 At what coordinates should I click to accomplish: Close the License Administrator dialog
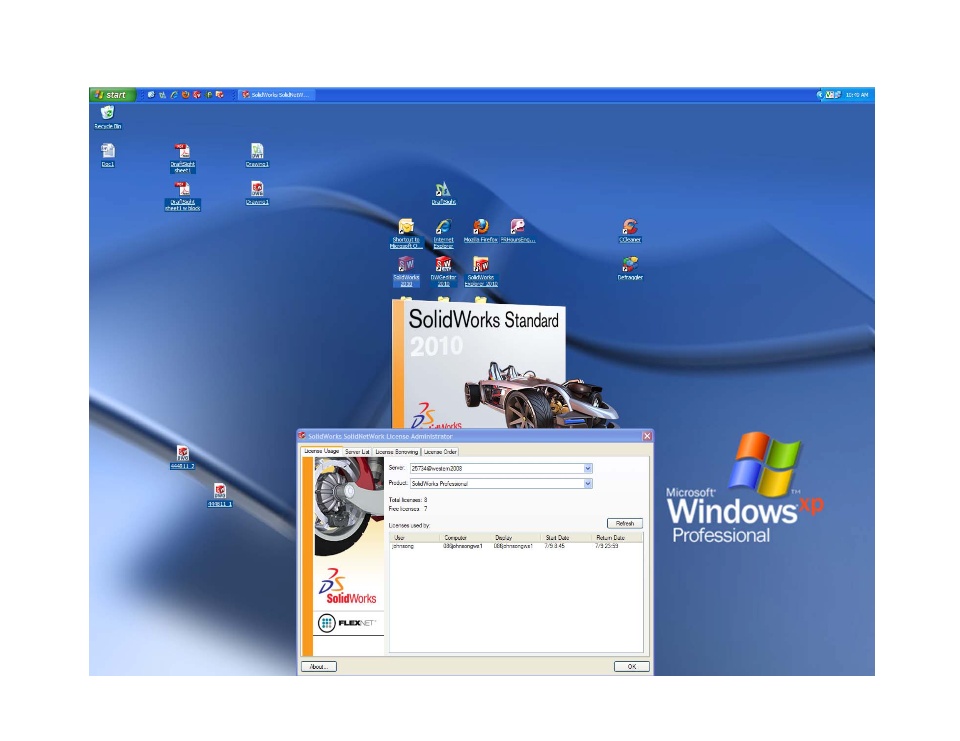coord(647,436)
